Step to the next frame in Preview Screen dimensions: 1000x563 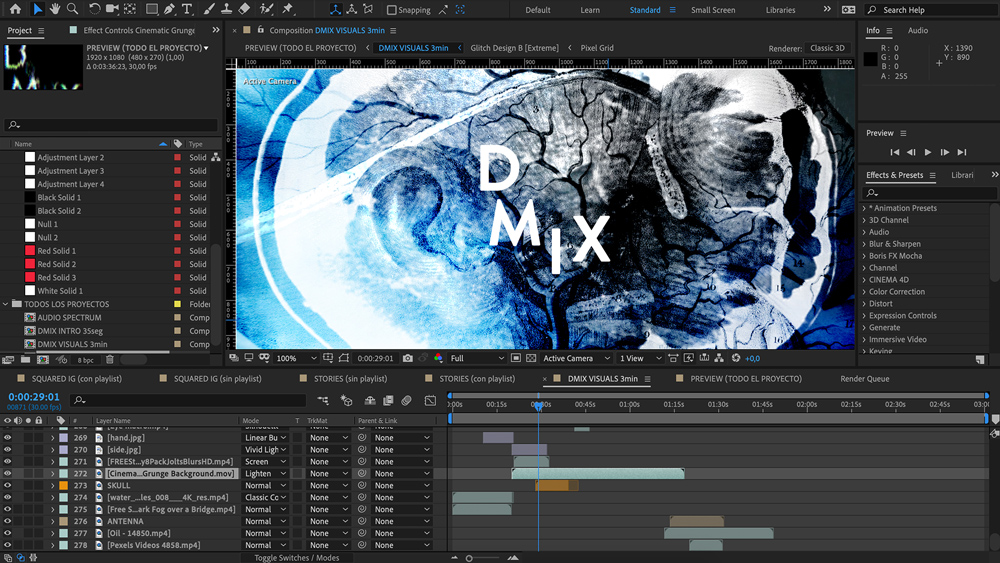pyautogui.click(x=945, y=152)
